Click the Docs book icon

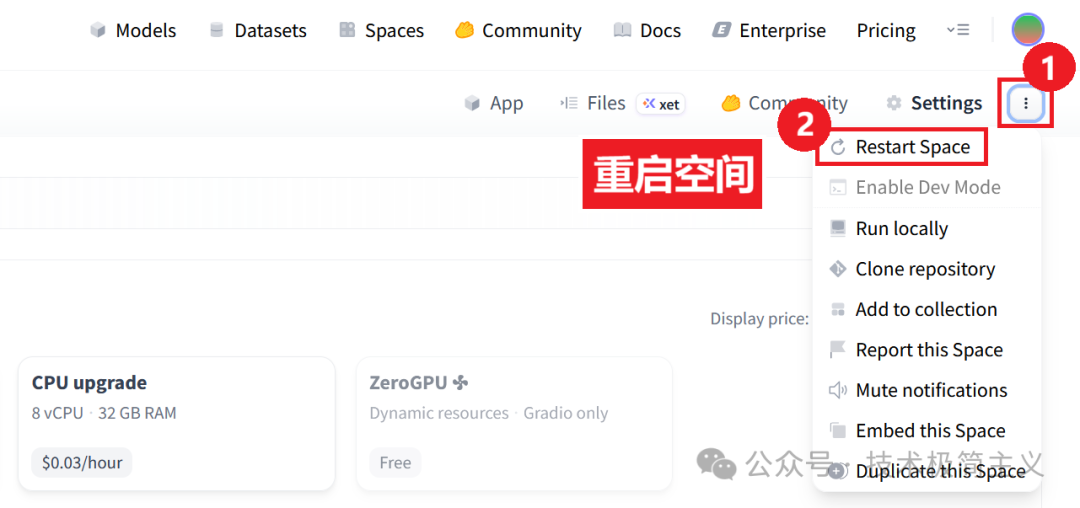pos(623,31)
